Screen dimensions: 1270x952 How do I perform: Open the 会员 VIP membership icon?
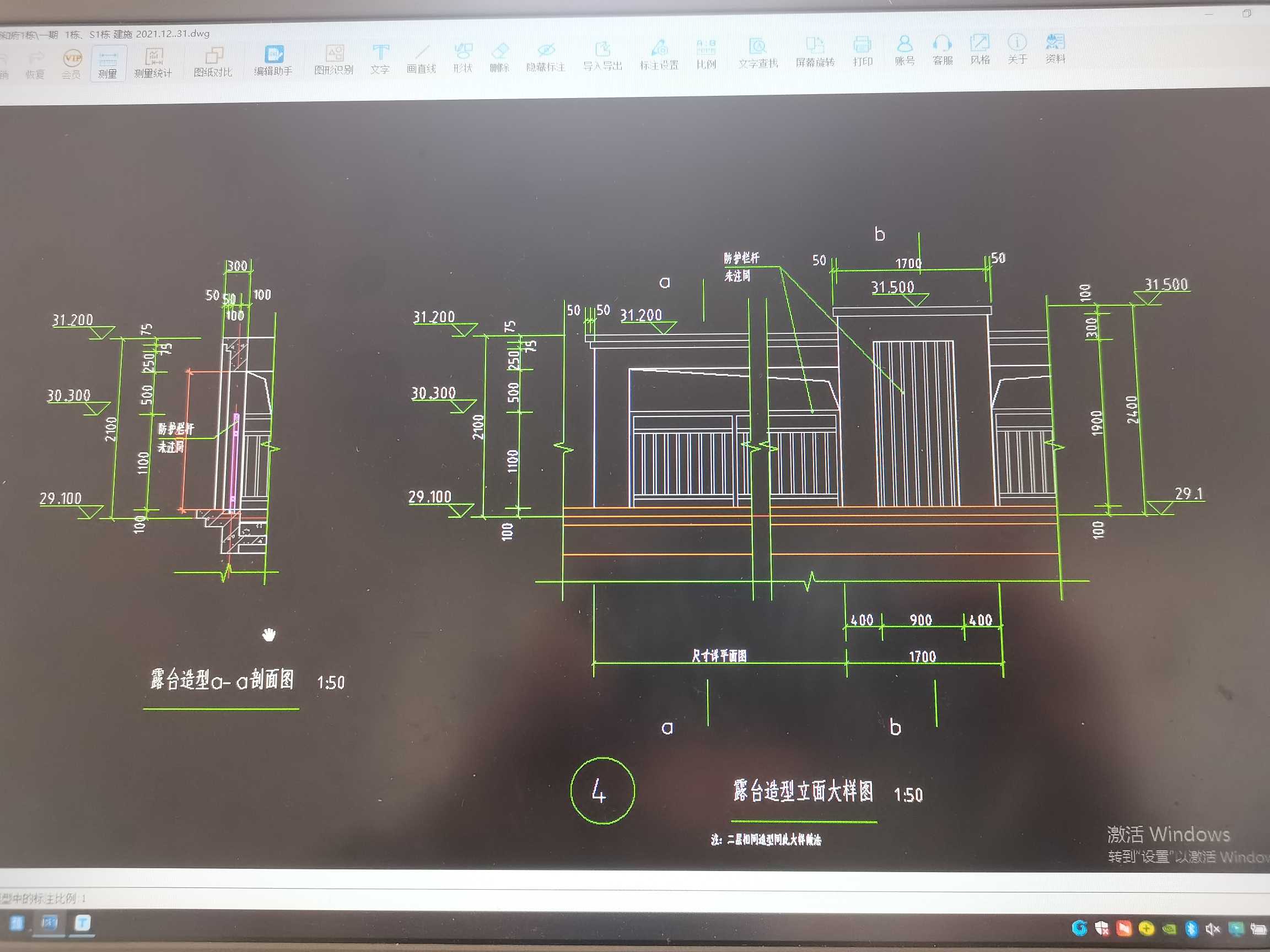(72, 64)
